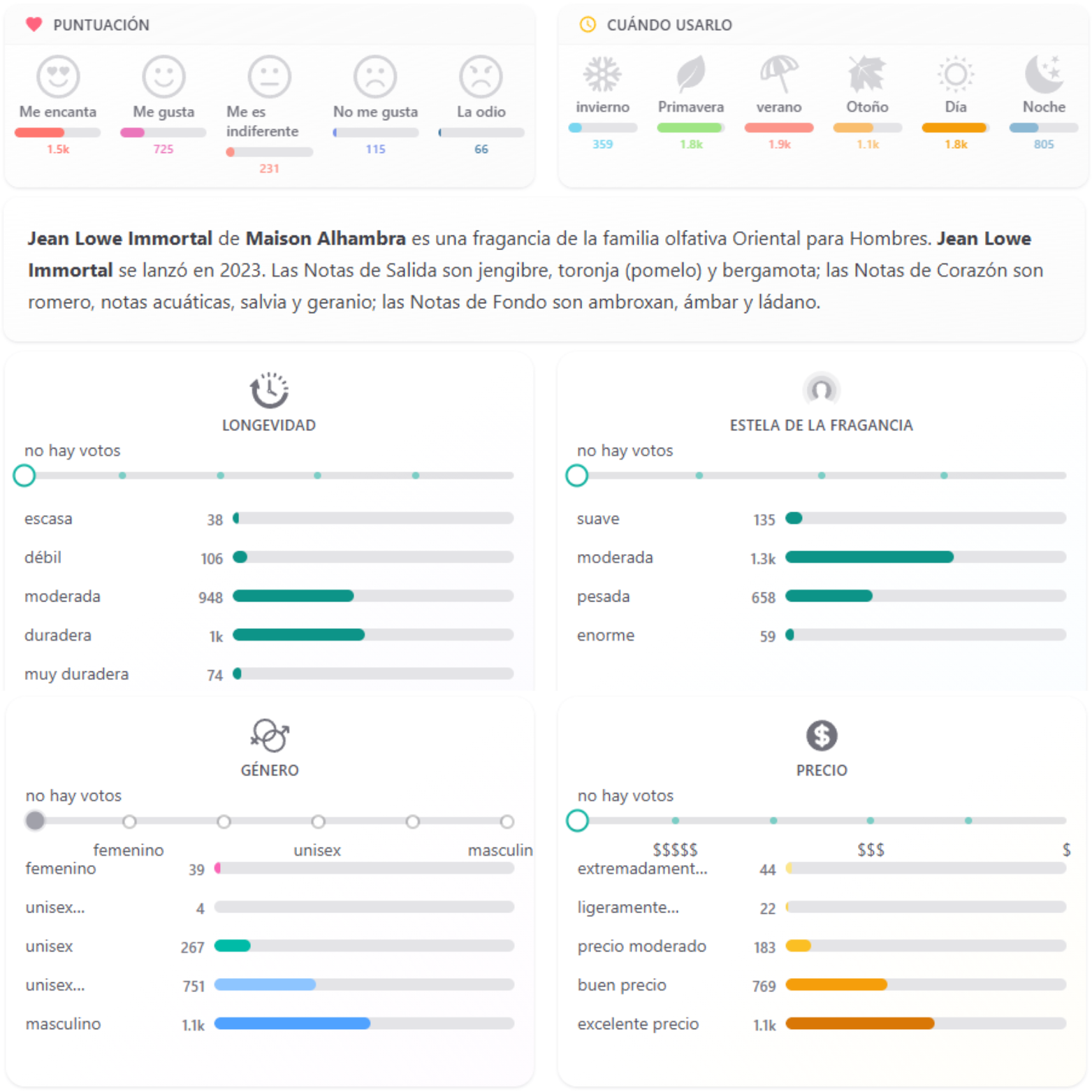
Task: Click the Noche moon icon
Action: point(1044,74)
